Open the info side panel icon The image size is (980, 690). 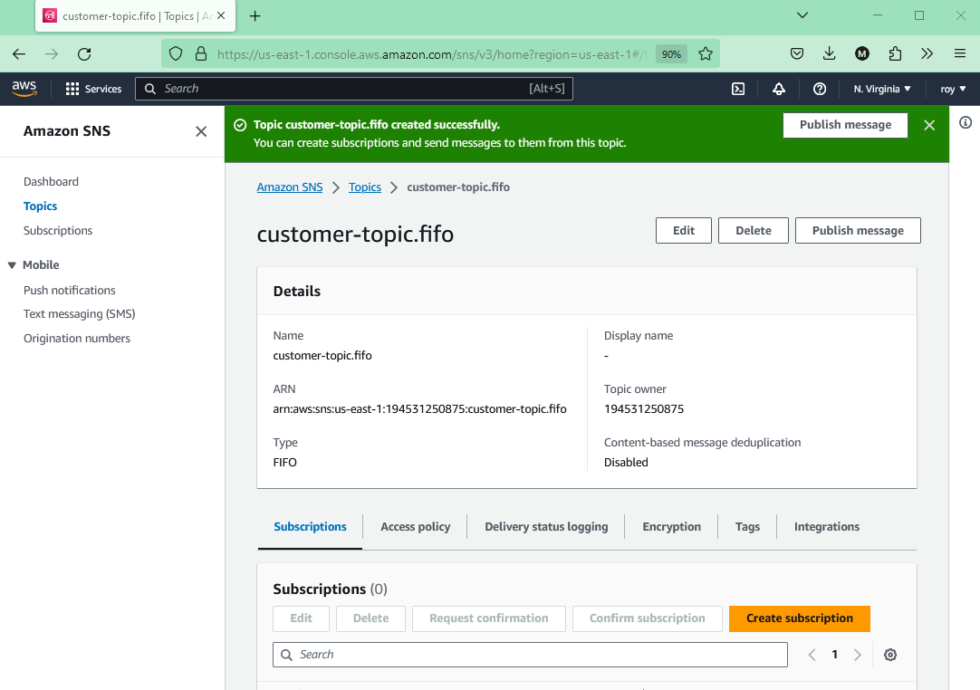tap(965, 122)
